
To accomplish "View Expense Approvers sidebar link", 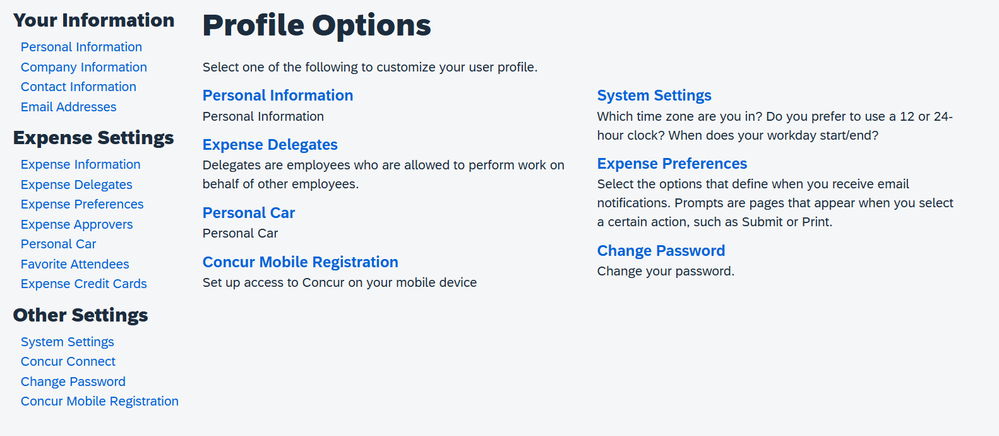I will click(76, 224).
